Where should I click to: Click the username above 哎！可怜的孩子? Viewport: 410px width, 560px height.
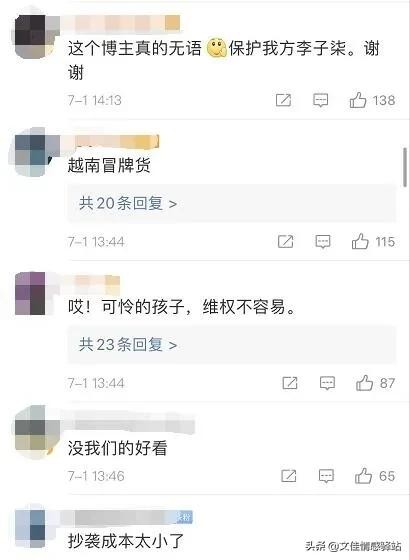click(x=95, y=280)
